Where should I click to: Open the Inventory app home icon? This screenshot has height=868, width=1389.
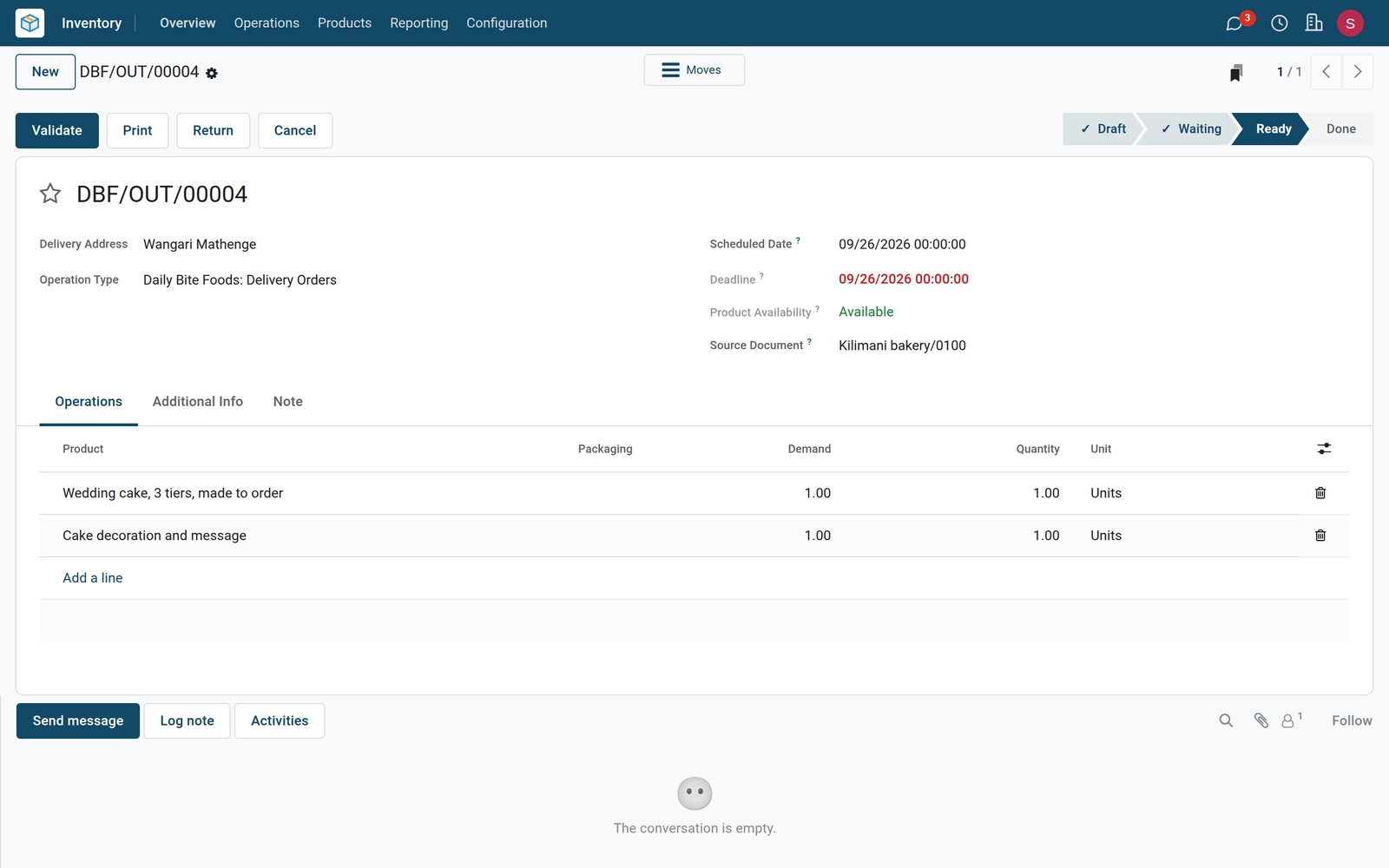30,23
